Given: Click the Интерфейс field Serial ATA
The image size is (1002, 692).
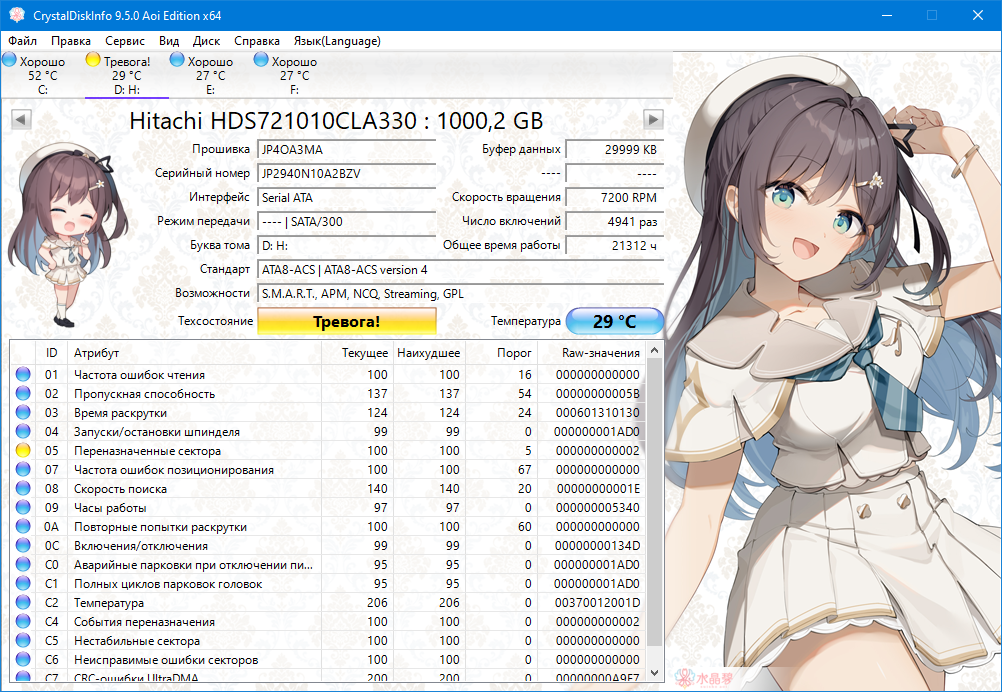Looking at the screenshot, I should coord(346,197).
